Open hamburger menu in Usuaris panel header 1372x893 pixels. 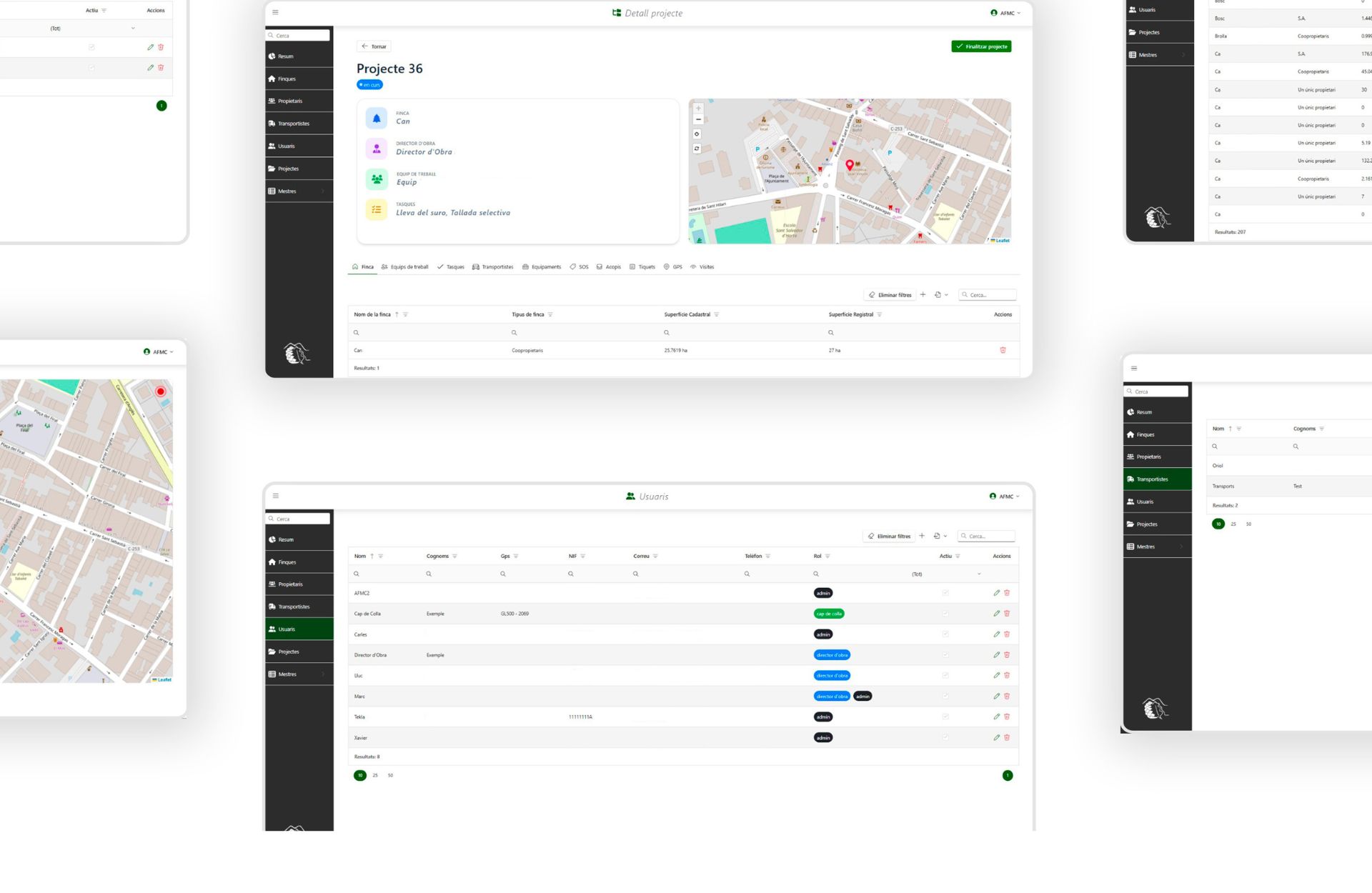click(276, 496)
